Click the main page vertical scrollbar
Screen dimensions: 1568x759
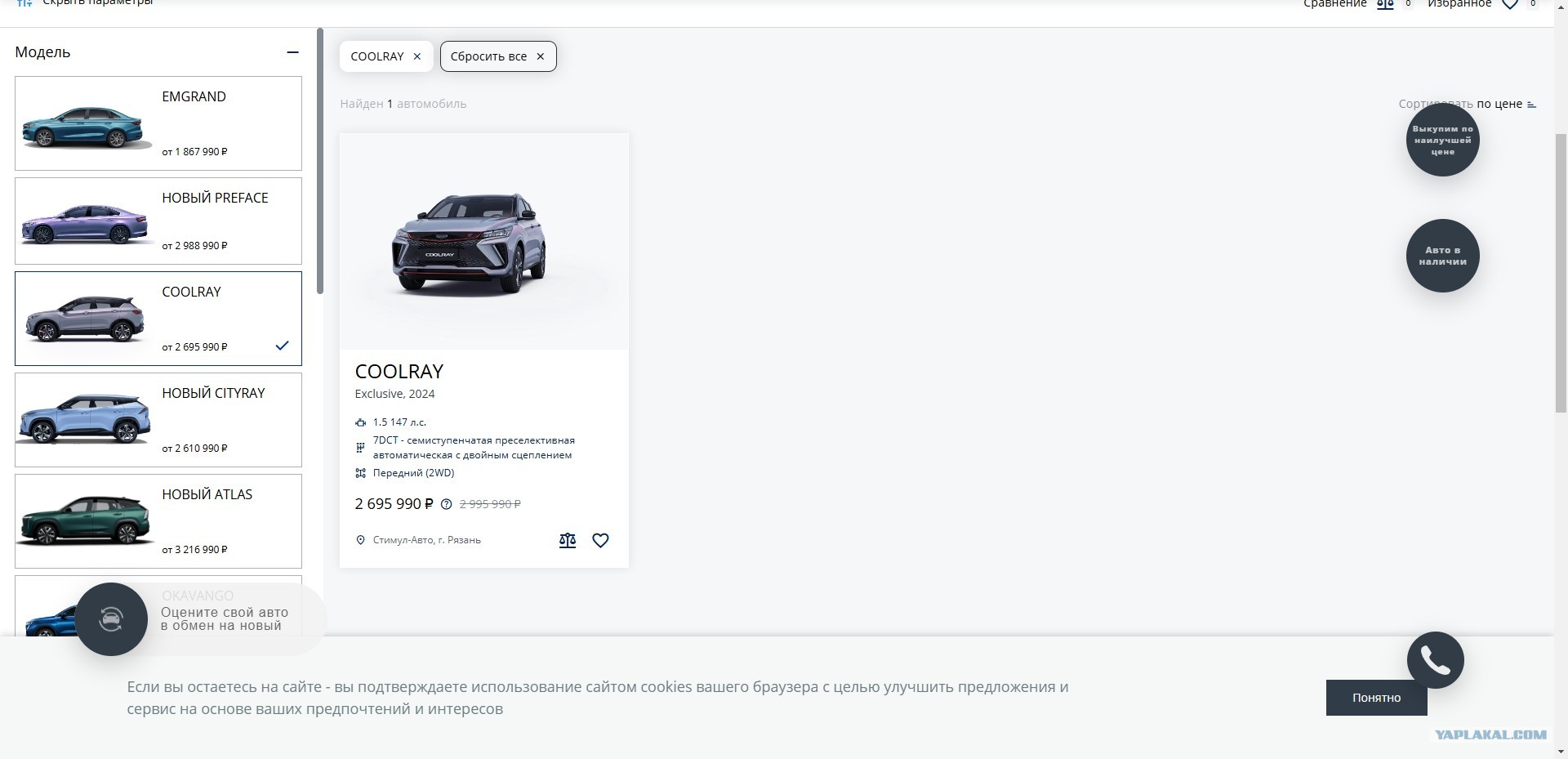(x=1561, y=272)
